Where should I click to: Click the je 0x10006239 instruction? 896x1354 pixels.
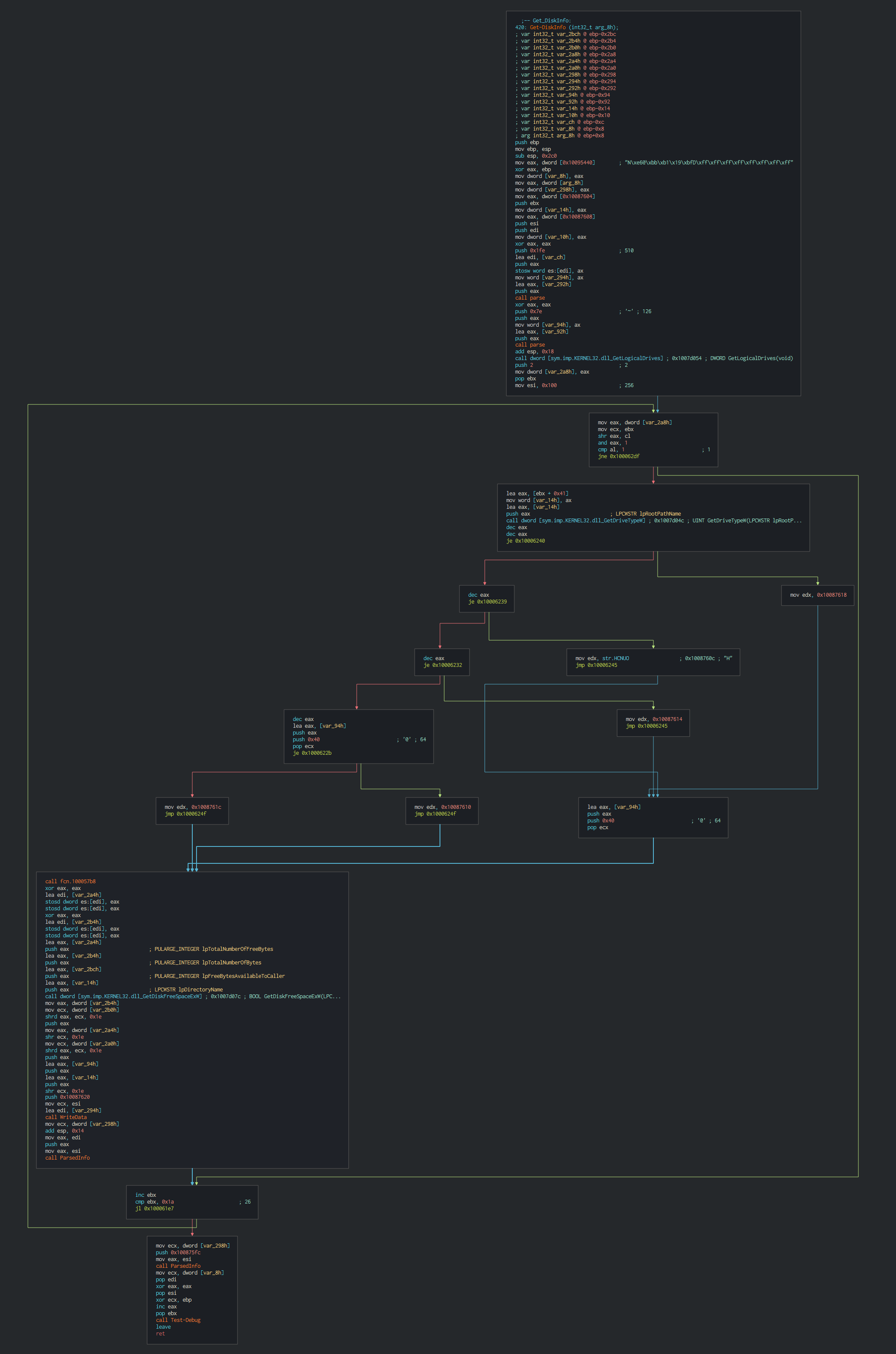coord(487,602)
